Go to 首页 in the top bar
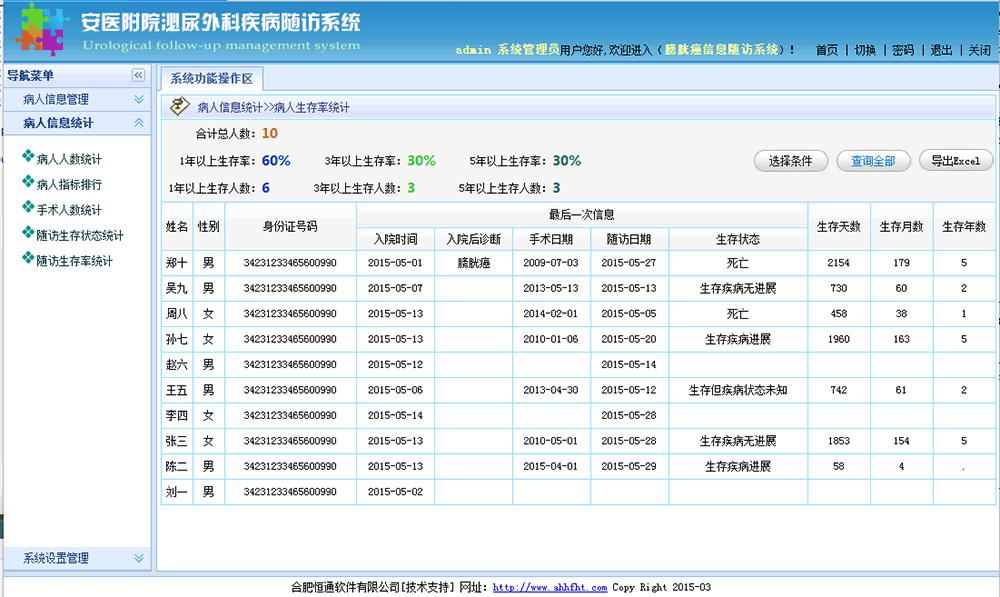1000x597 pixels. (x=827, y=50)
